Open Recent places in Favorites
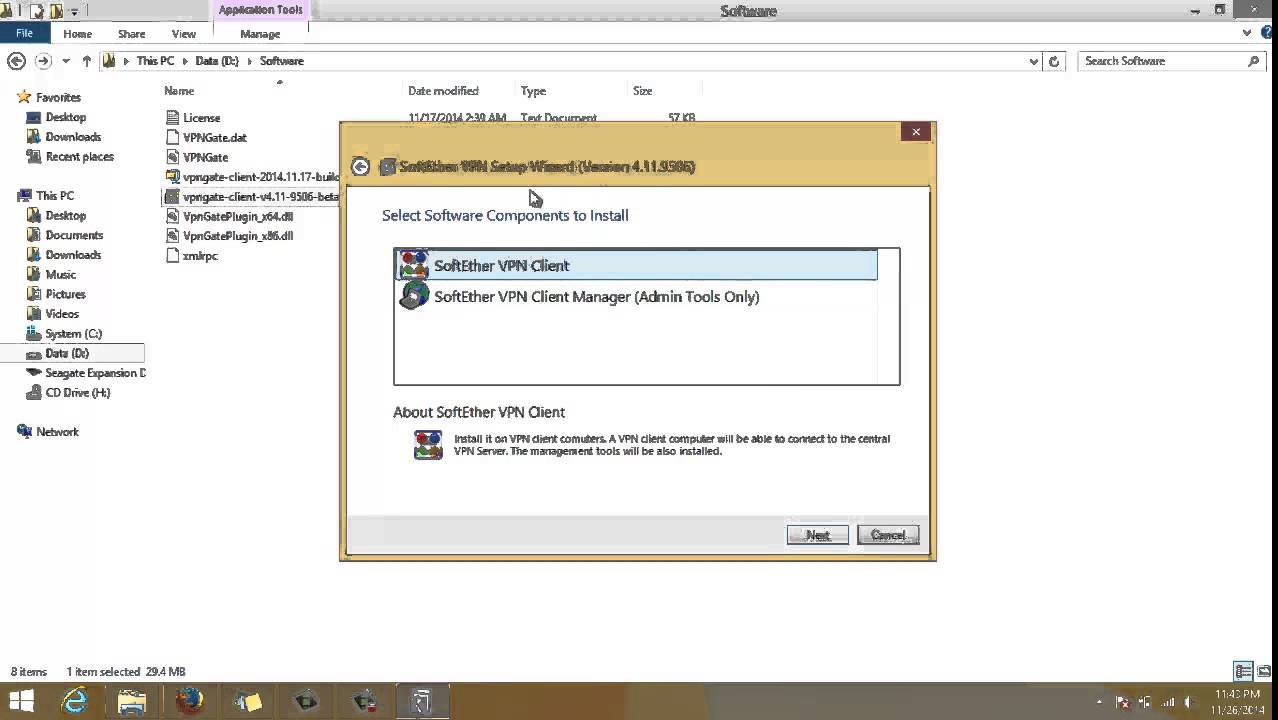This screenshot has height=720, width=1278. (79, 157)
